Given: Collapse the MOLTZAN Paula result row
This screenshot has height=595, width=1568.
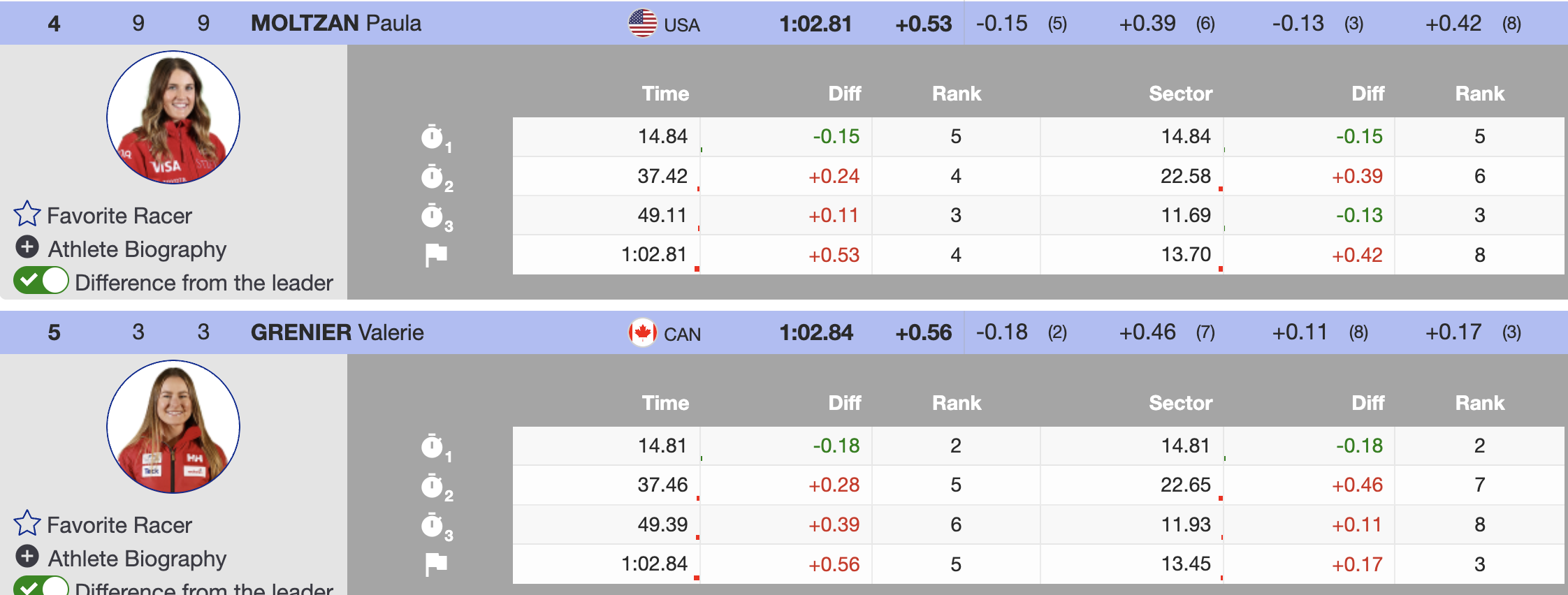Looking at the screenshot, I should (x=335, y=24).
